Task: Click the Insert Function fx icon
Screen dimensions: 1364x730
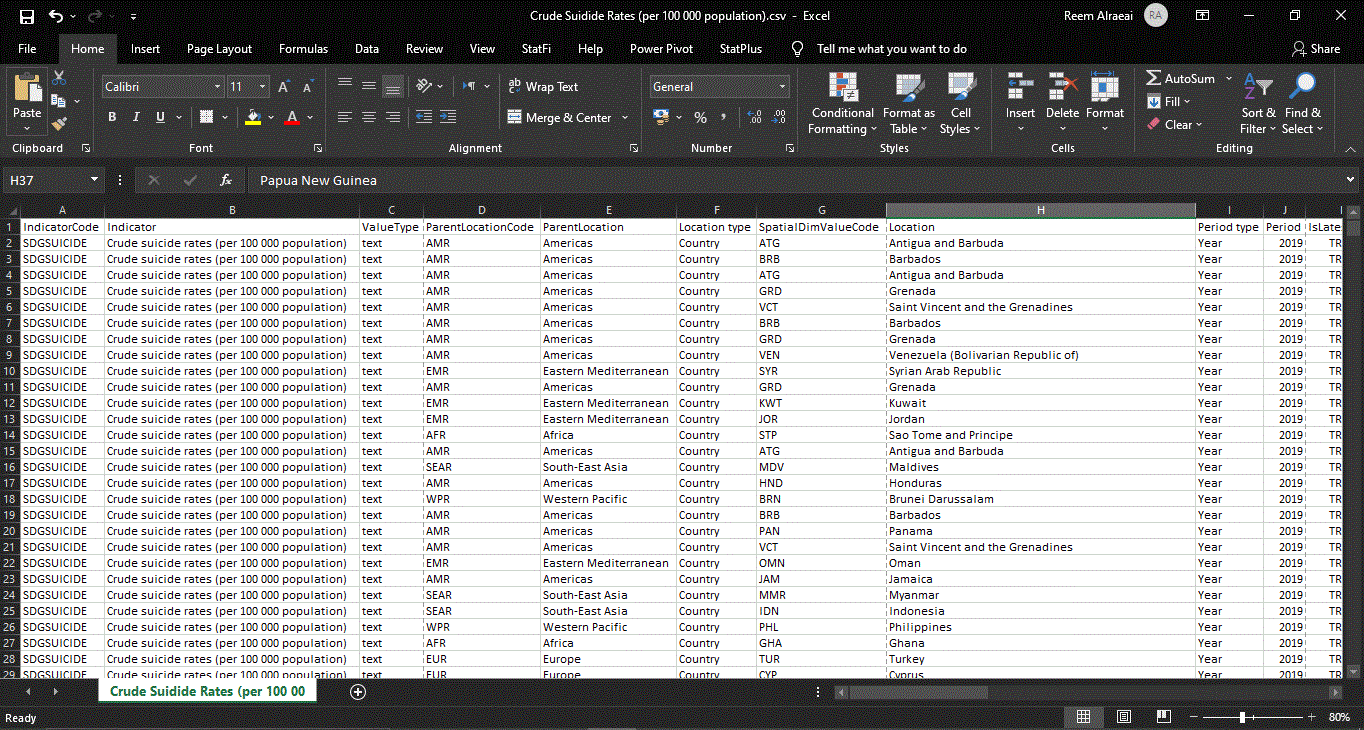Action: point(226,180)
